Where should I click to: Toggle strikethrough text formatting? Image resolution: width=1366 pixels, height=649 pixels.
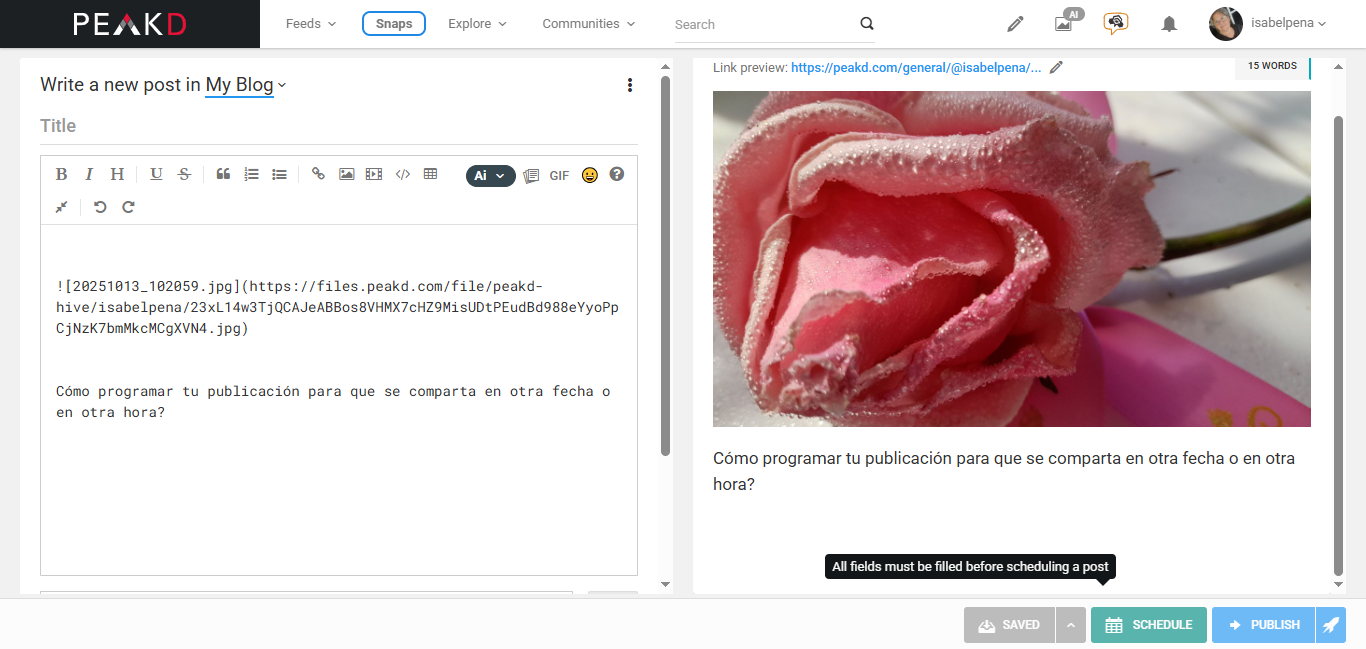point(184,174)
